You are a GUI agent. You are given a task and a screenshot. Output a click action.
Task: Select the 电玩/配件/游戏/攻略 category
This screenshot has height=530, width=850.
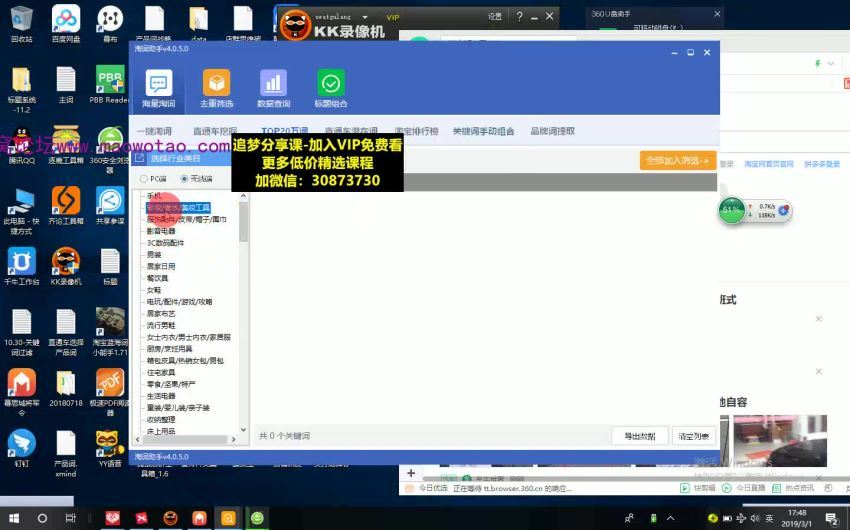[179, 302]
